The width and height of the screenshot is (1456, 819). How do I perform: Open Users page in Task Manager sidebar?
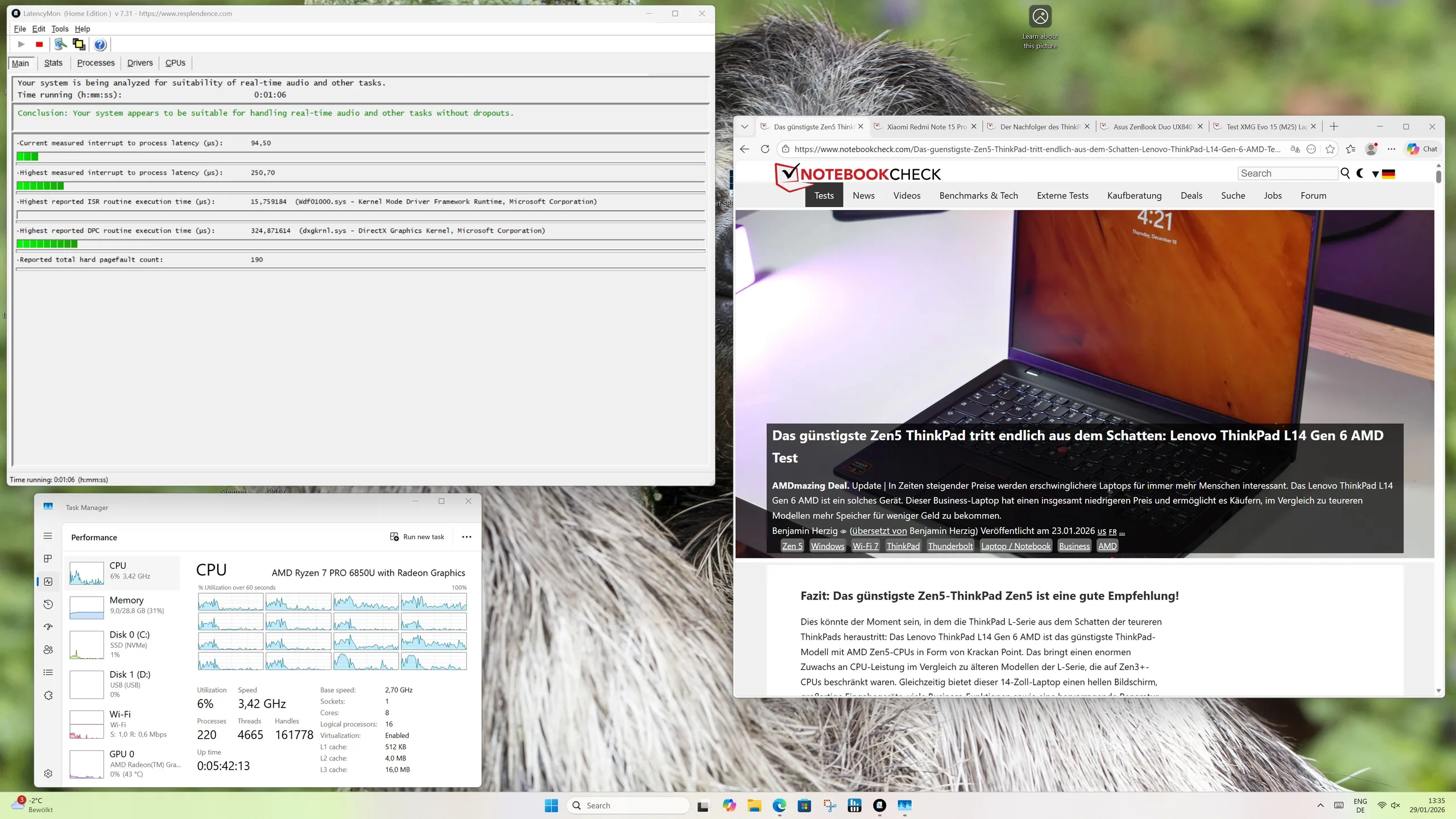pos(48,650)
